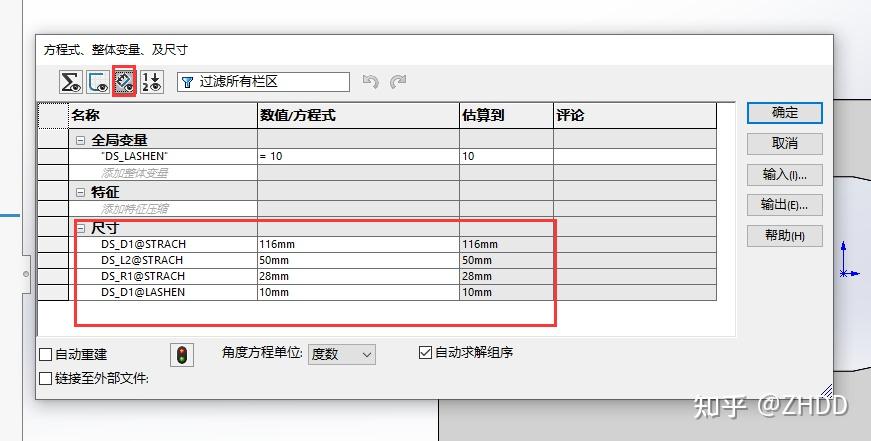
Task: Click the row header of DS_LASHEN
Action: click(53, 157)
